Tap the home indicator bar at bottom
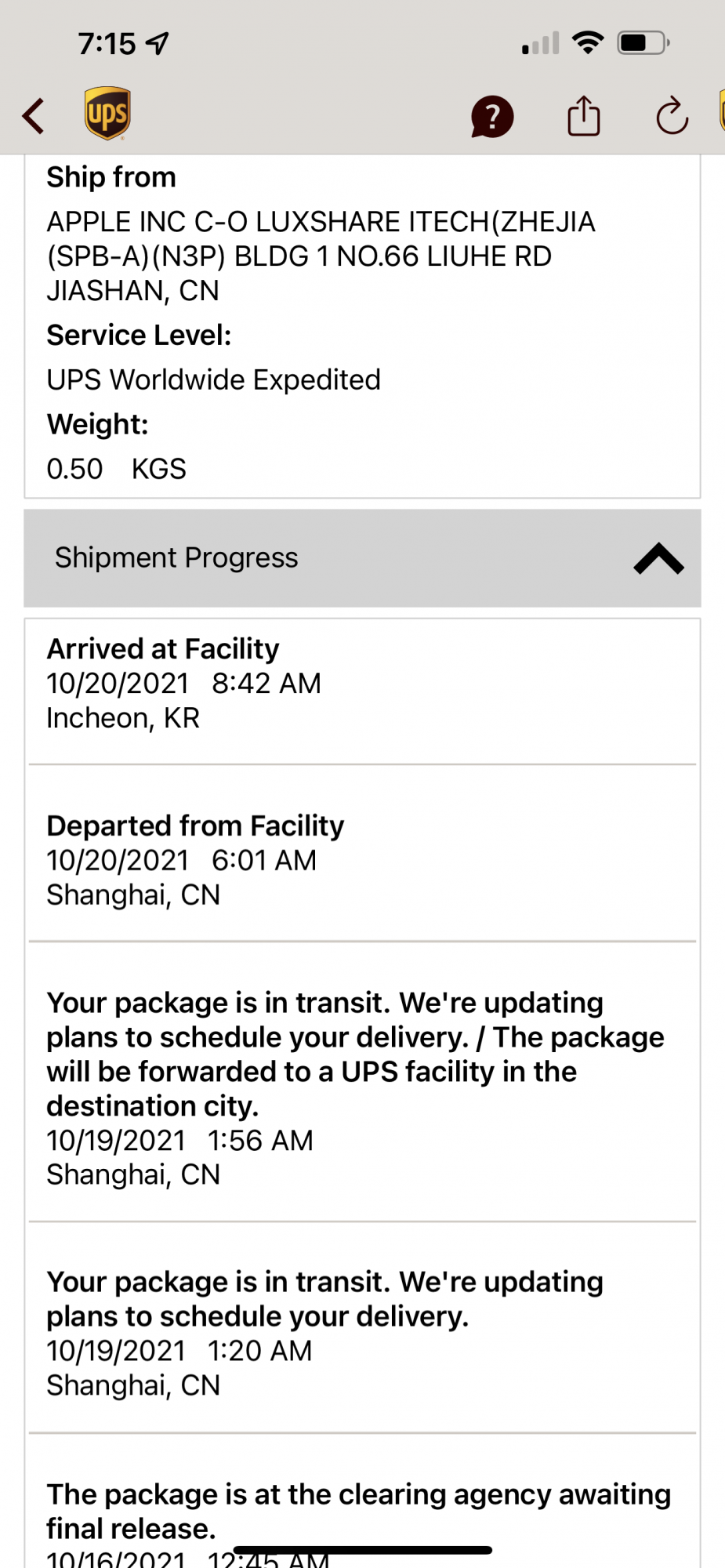Viewport: 725px width, 1568px height. coord(362,1550)
